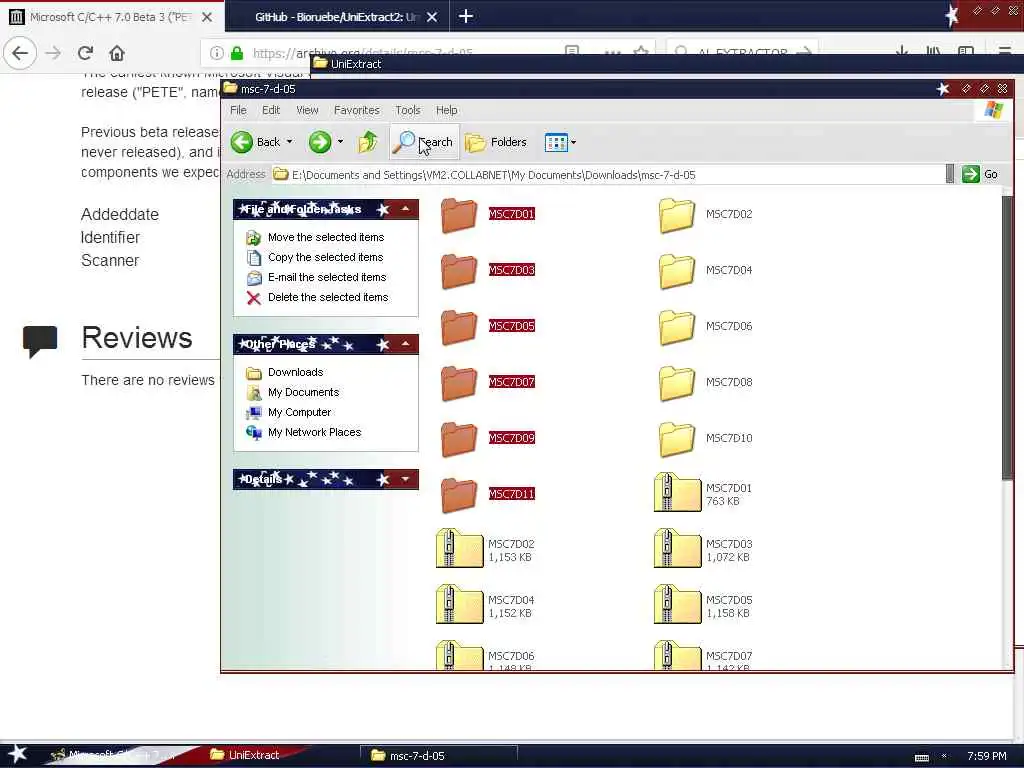Open the Tools menu

pyautogui.click(x=408, y=110)
